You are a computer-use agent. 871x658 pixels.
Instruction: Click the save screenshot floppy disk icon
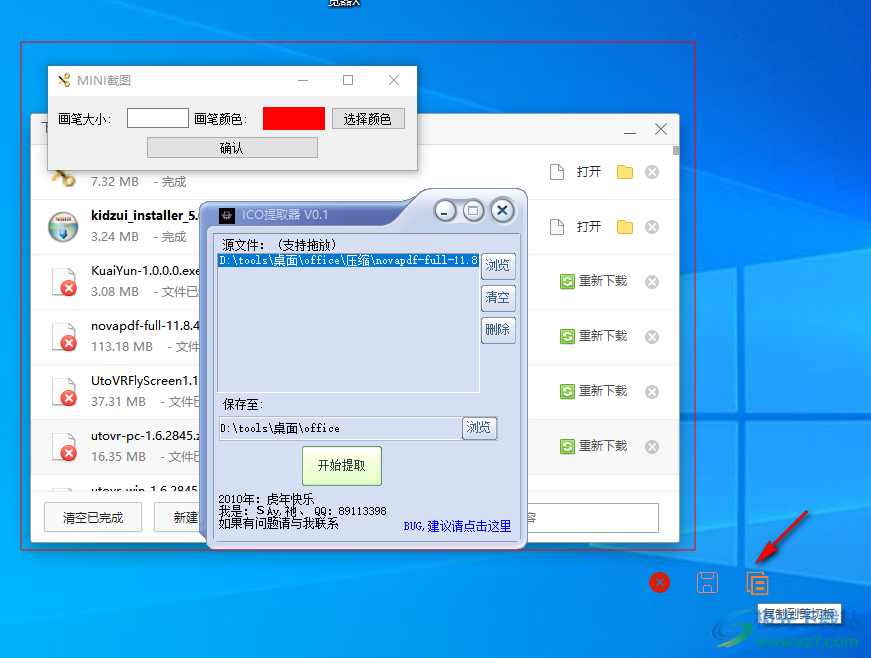point(708,582)
